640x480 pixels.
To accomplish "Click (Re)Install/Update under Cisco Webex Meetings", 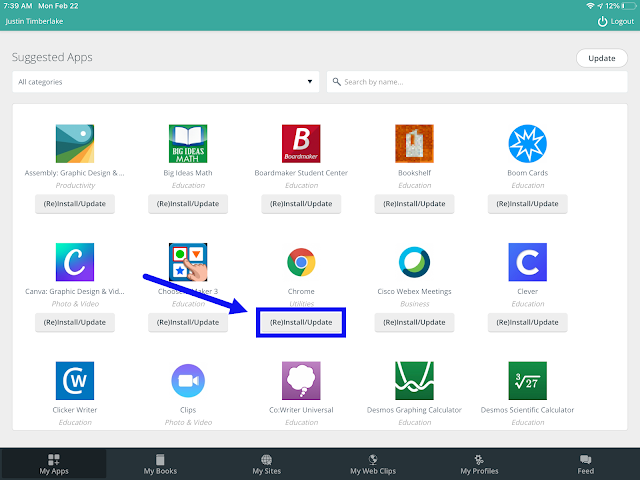I will point(414,322).
